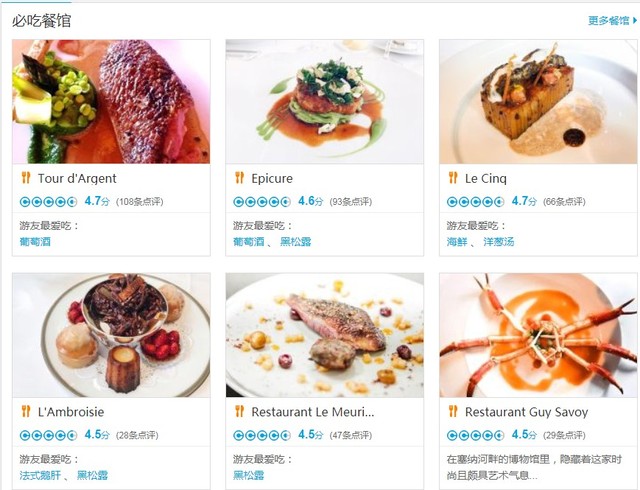Open the Guy Savoy crab dish photo
640x490 pixels.
[538, 335]
